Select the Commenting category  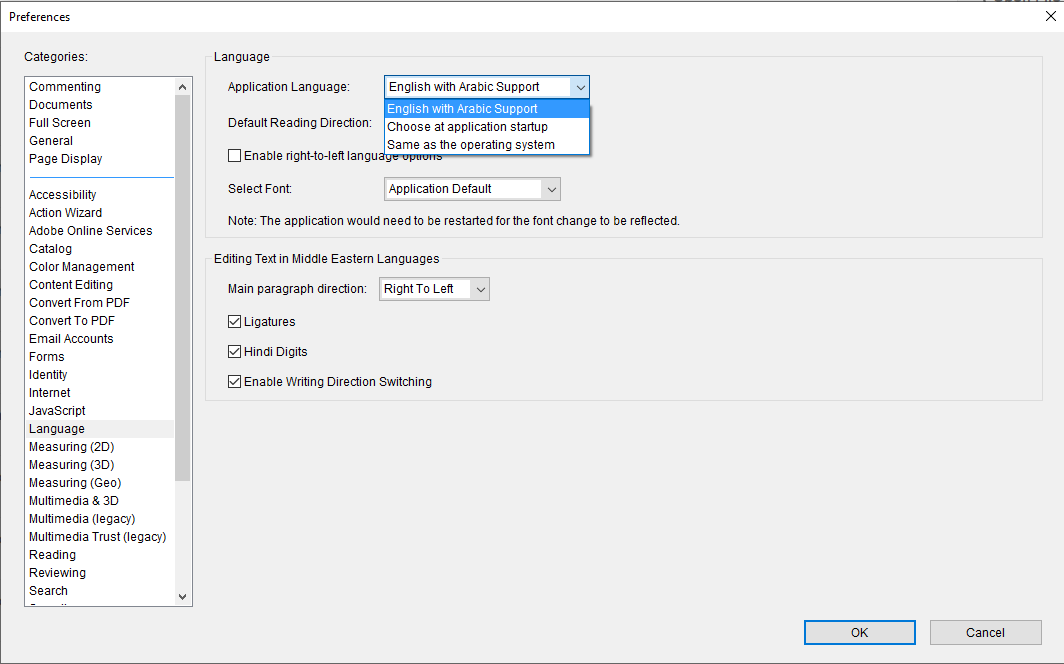click(64, 86)
